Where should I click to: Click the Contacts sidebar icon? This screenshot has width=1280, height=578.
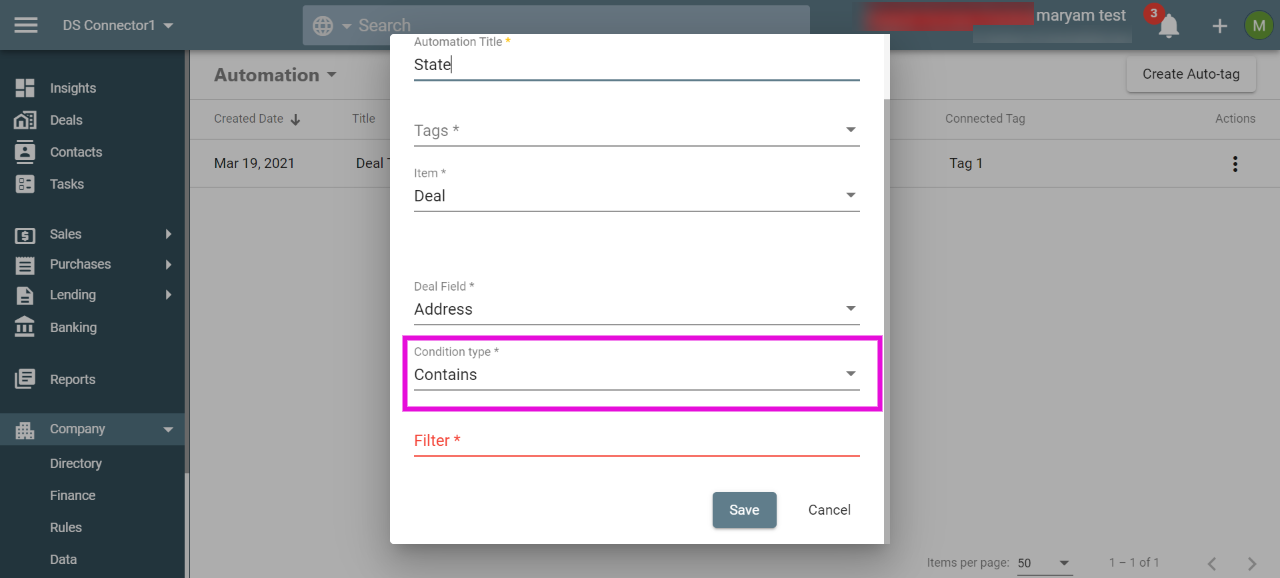[25, 152]
